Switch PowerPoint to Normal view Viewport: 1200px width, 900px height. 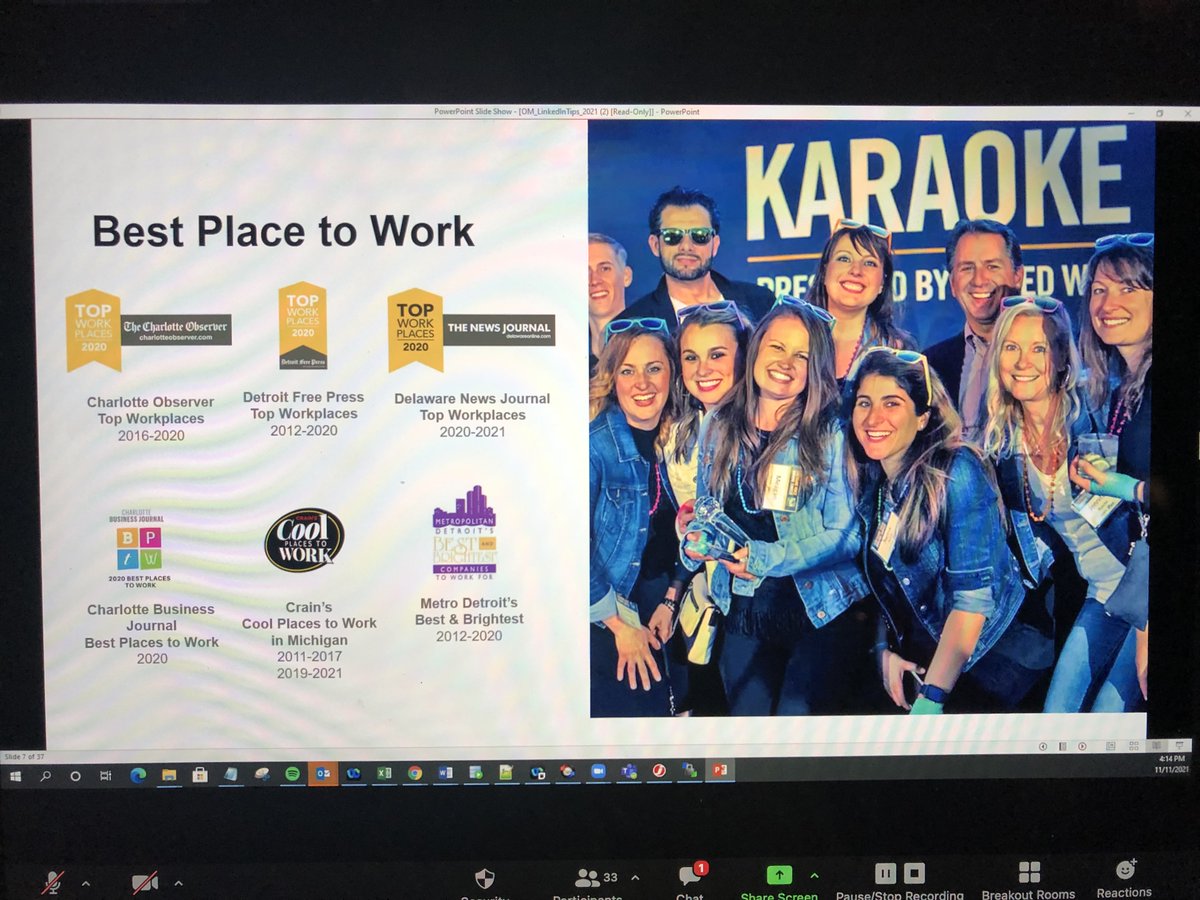1111,747
